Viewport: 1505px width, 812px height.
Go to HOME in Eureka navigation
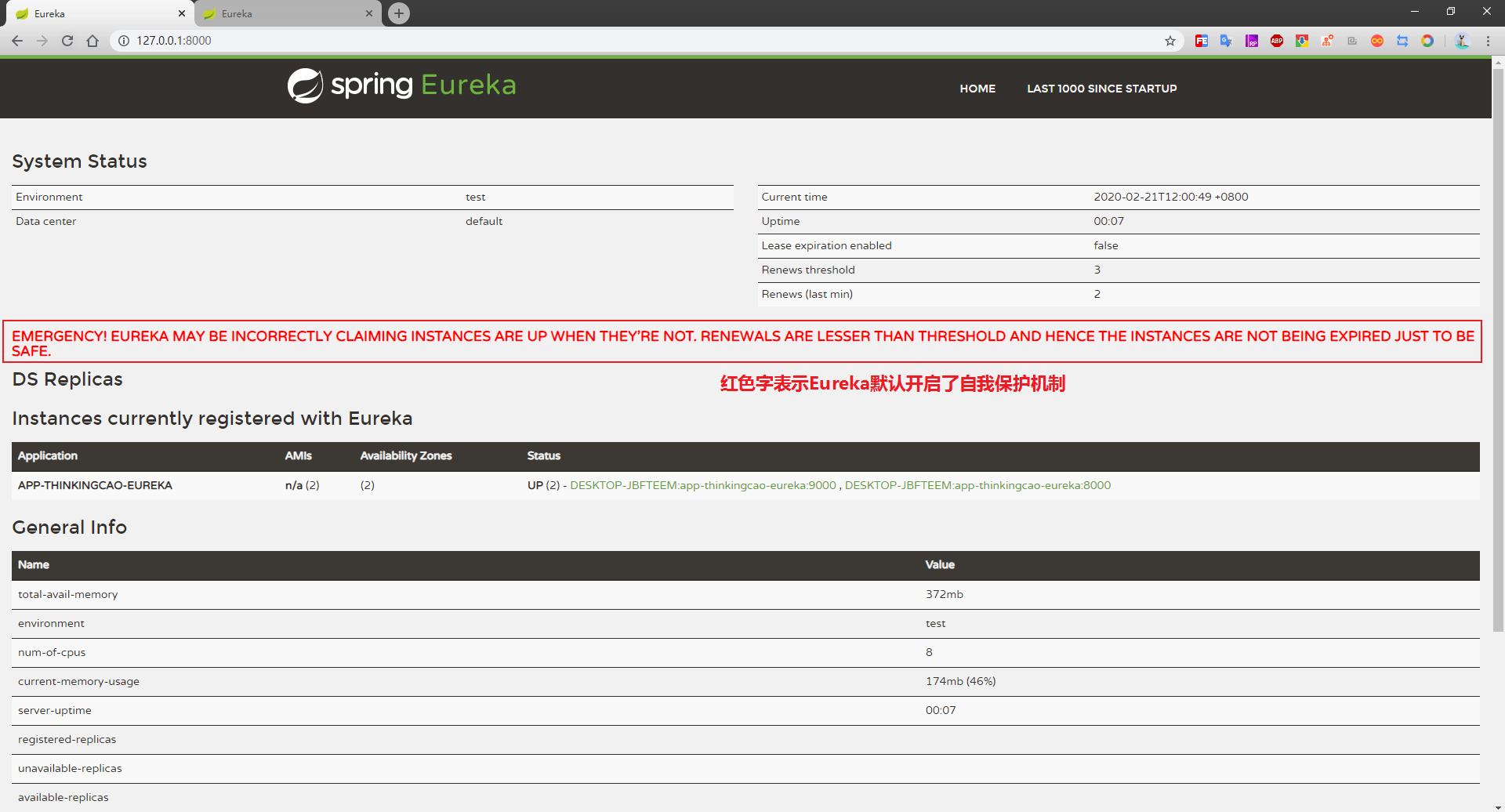[977, 89]
